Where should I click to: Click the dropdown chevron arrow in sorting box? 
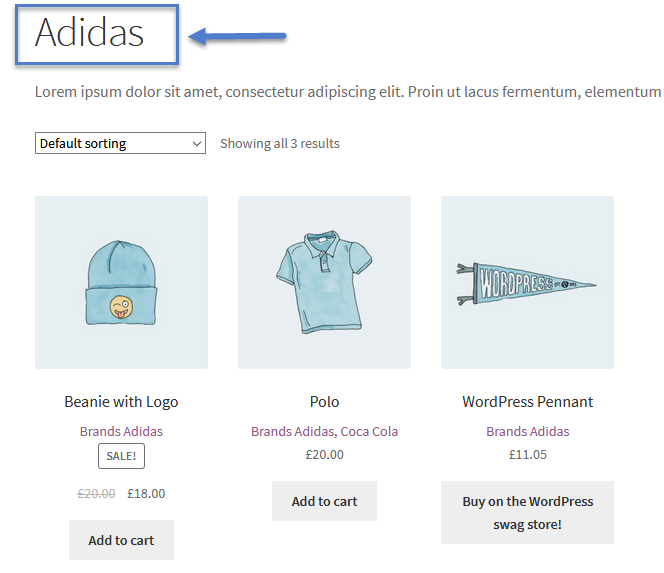click(x=196, y=144)
